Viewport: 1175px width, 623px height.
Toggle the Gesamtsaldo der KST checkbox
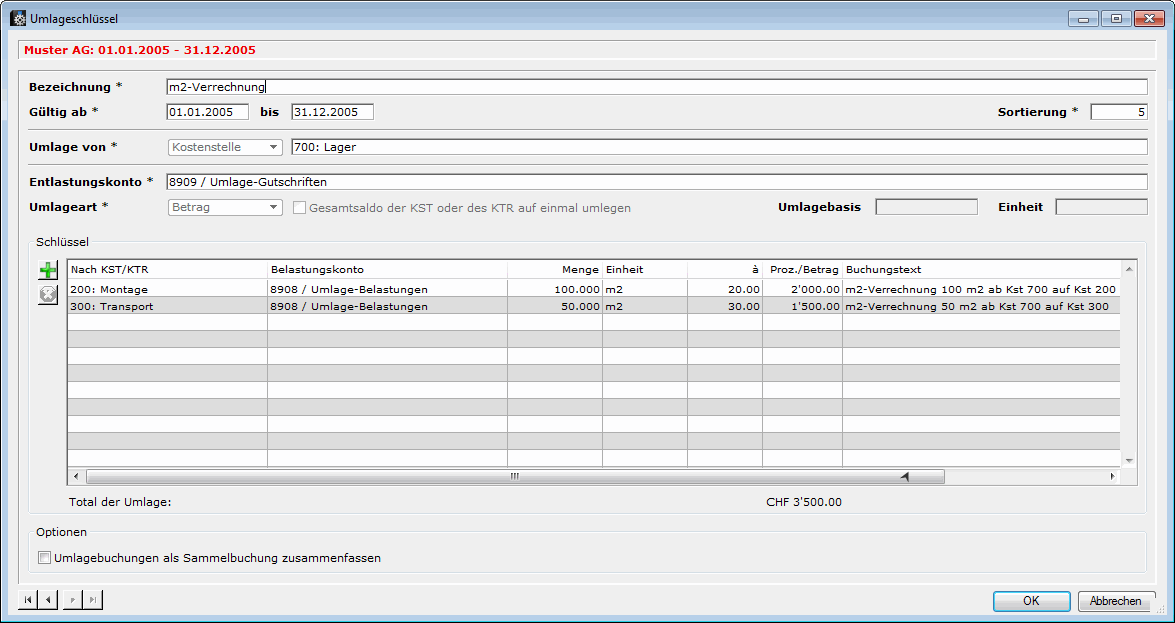(x=300, y=208)
